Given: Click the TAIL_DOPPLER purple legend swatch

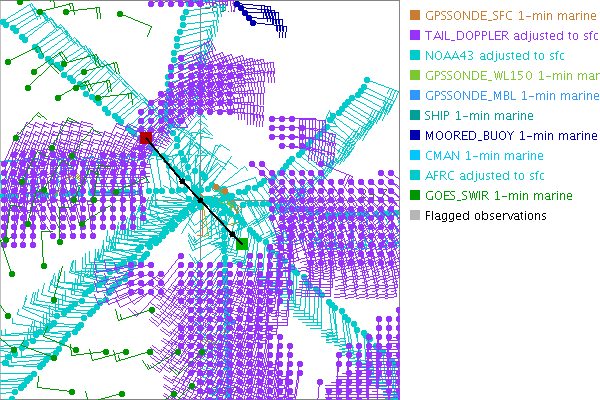Looking at the screenshot, I should pos(415,36).
